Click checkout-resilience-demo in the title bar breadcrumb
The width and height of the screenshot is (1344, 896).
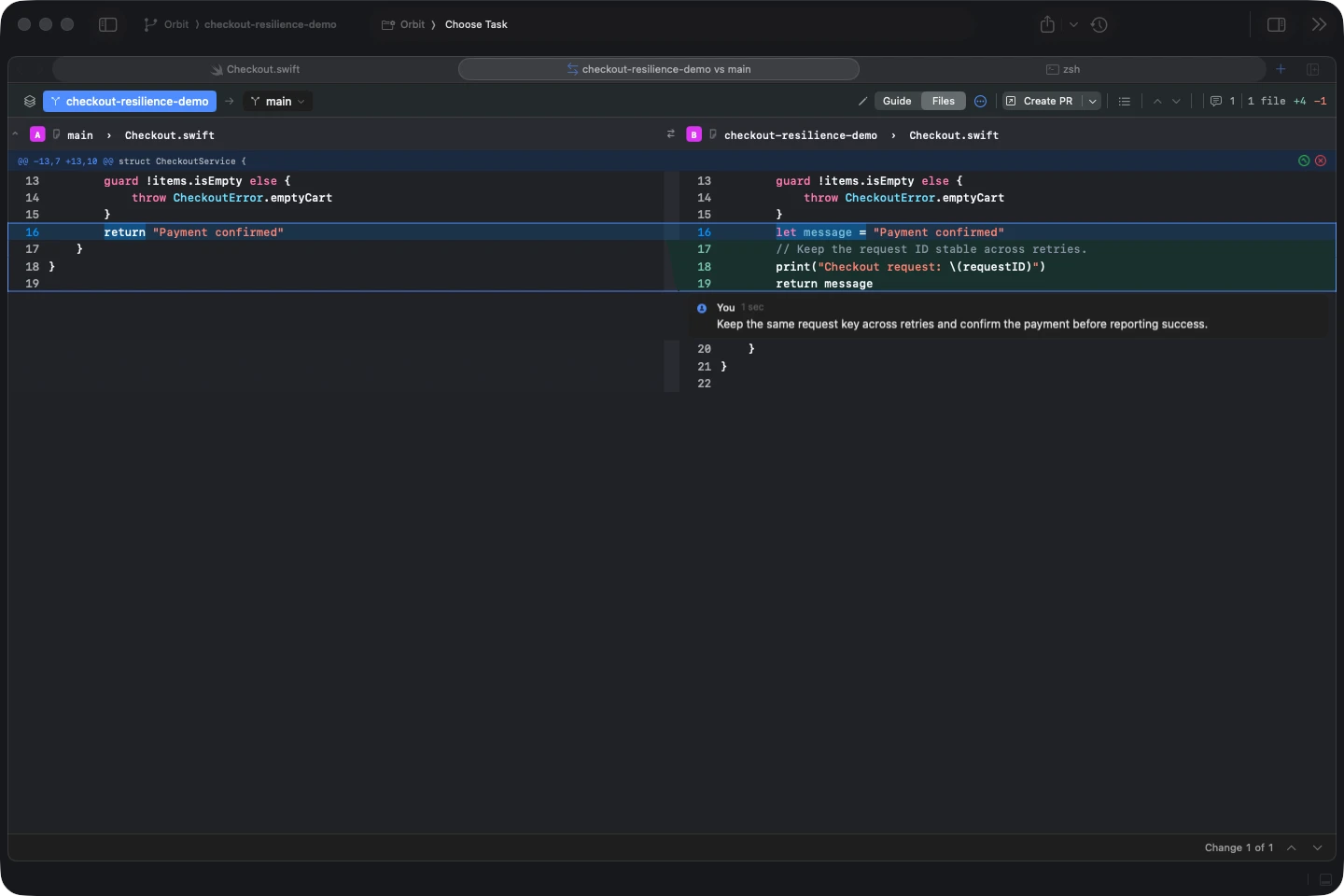coord(271,24)
